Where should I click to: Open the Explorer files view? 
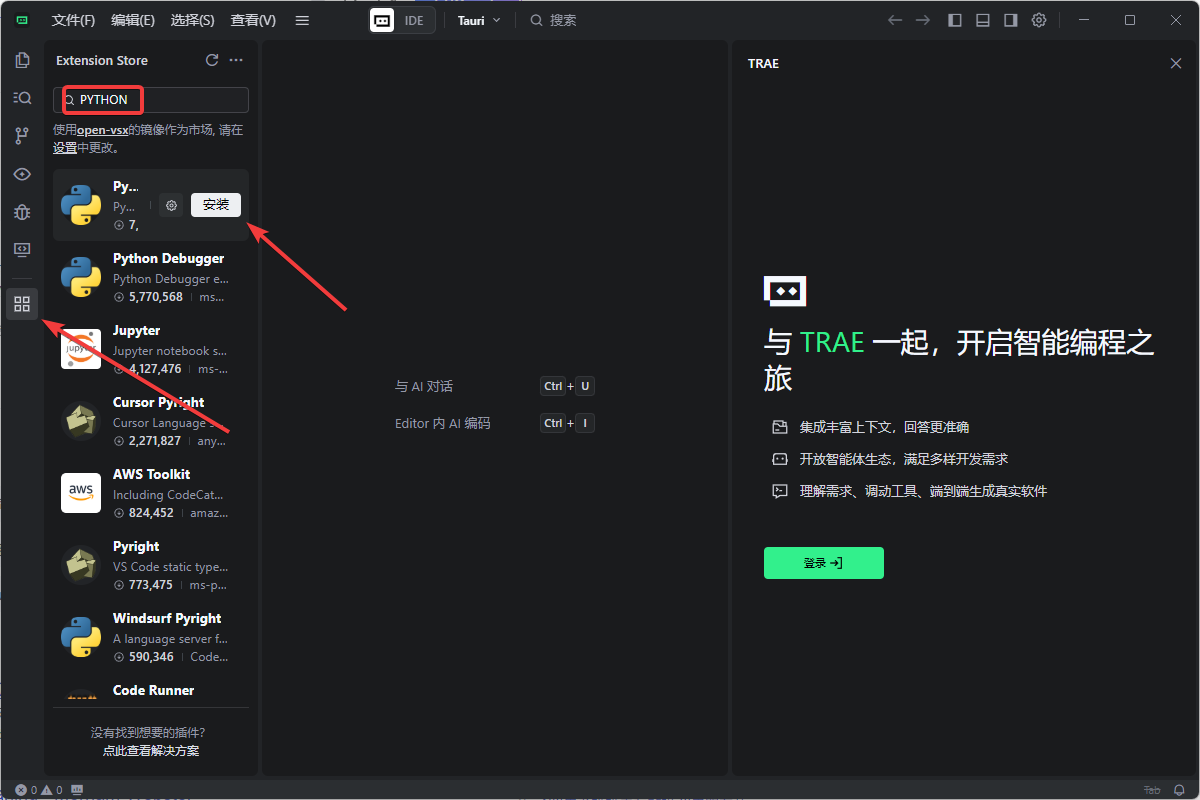pyautogui.click(x=22, y=60)
